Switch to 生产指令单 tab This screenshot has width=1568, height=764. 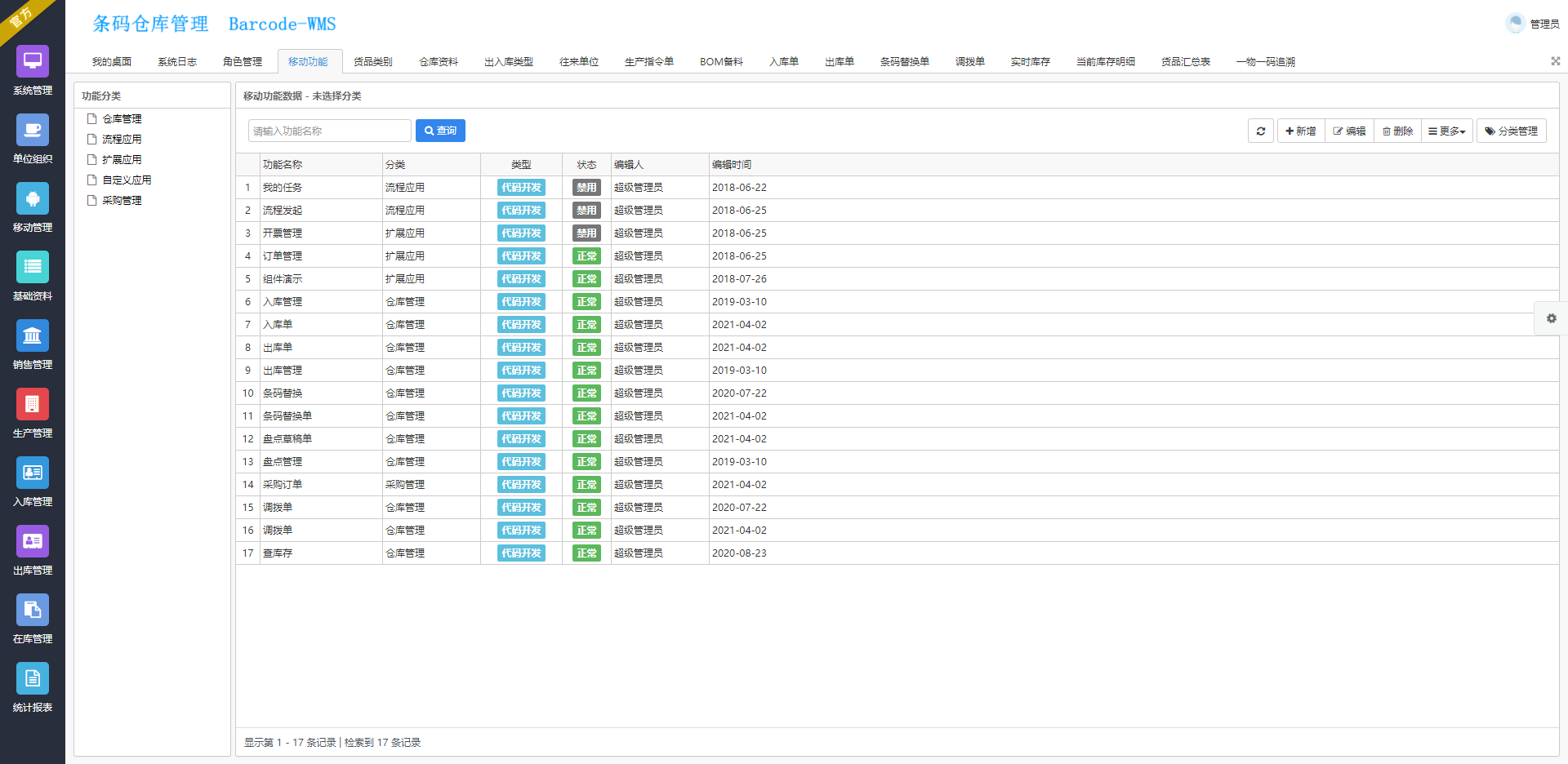point(649,62)
